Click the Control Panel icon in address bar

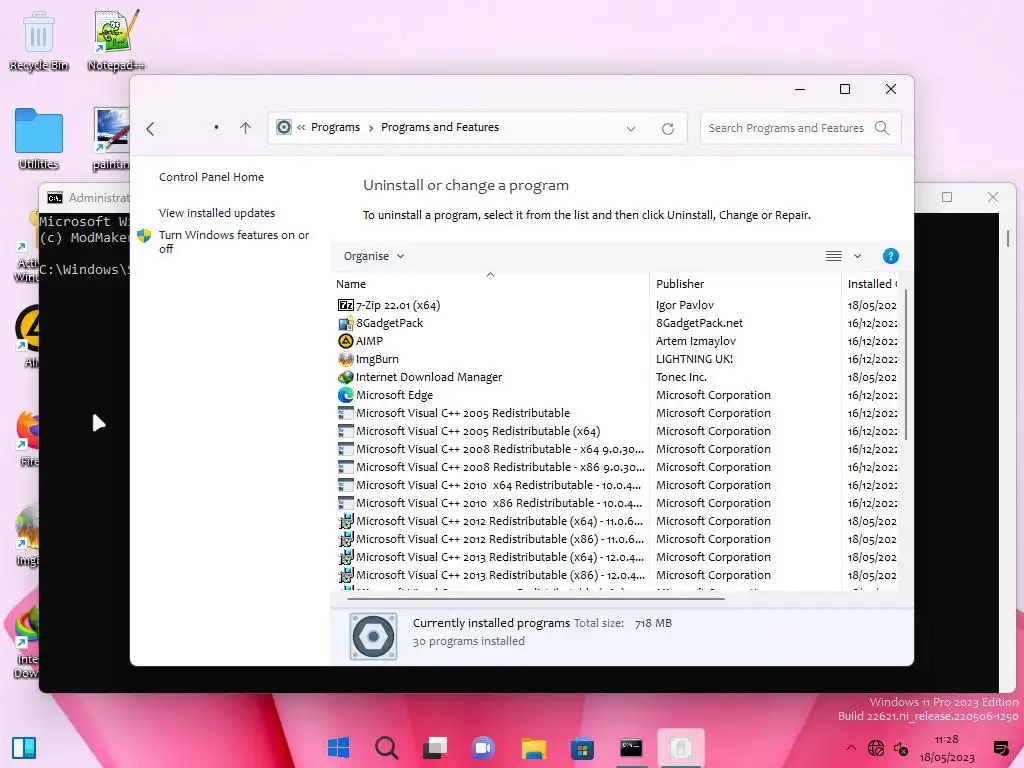(283, 127)
